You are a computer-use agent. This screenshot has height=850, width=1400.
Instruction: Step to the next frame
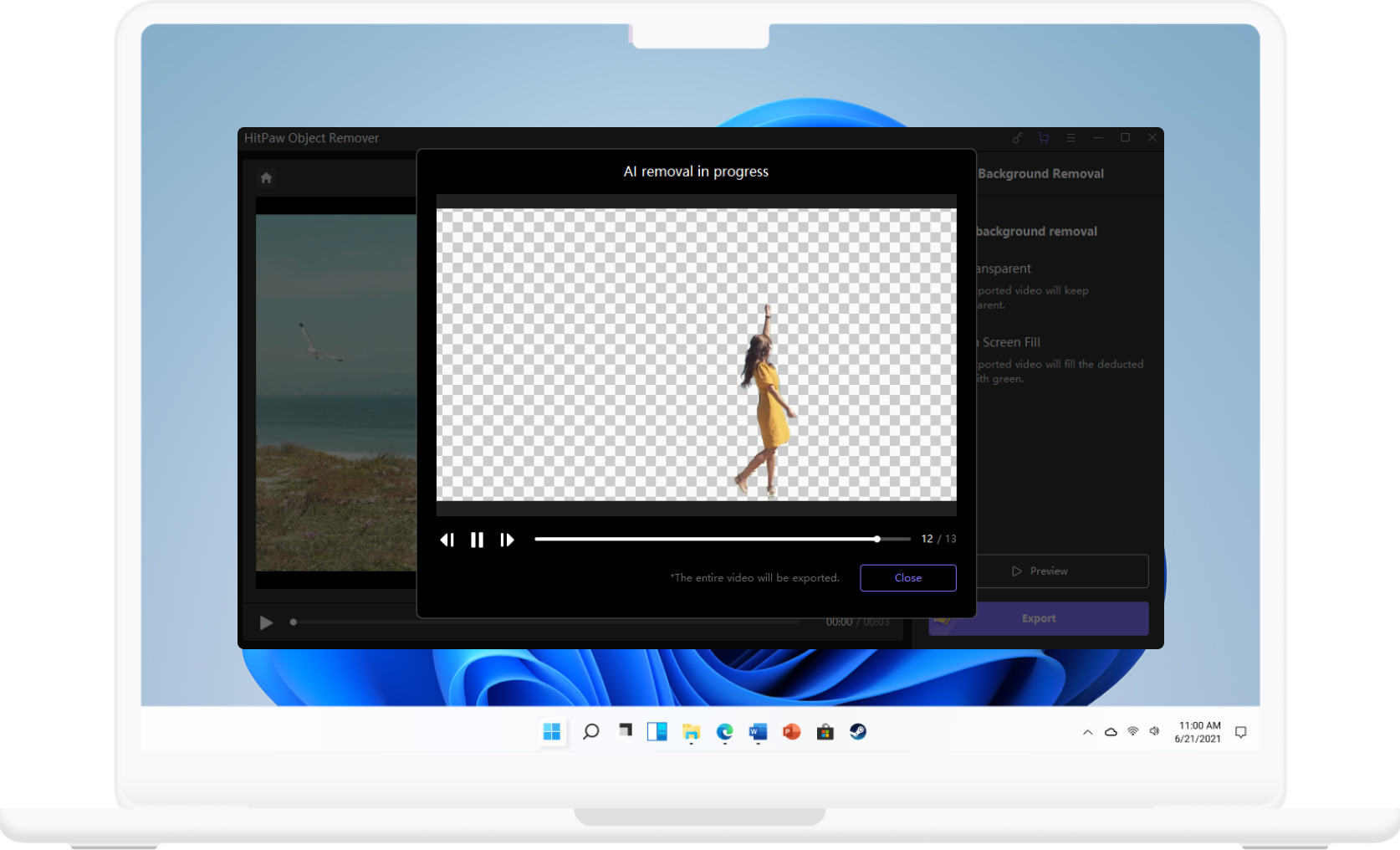coord(507,540)
